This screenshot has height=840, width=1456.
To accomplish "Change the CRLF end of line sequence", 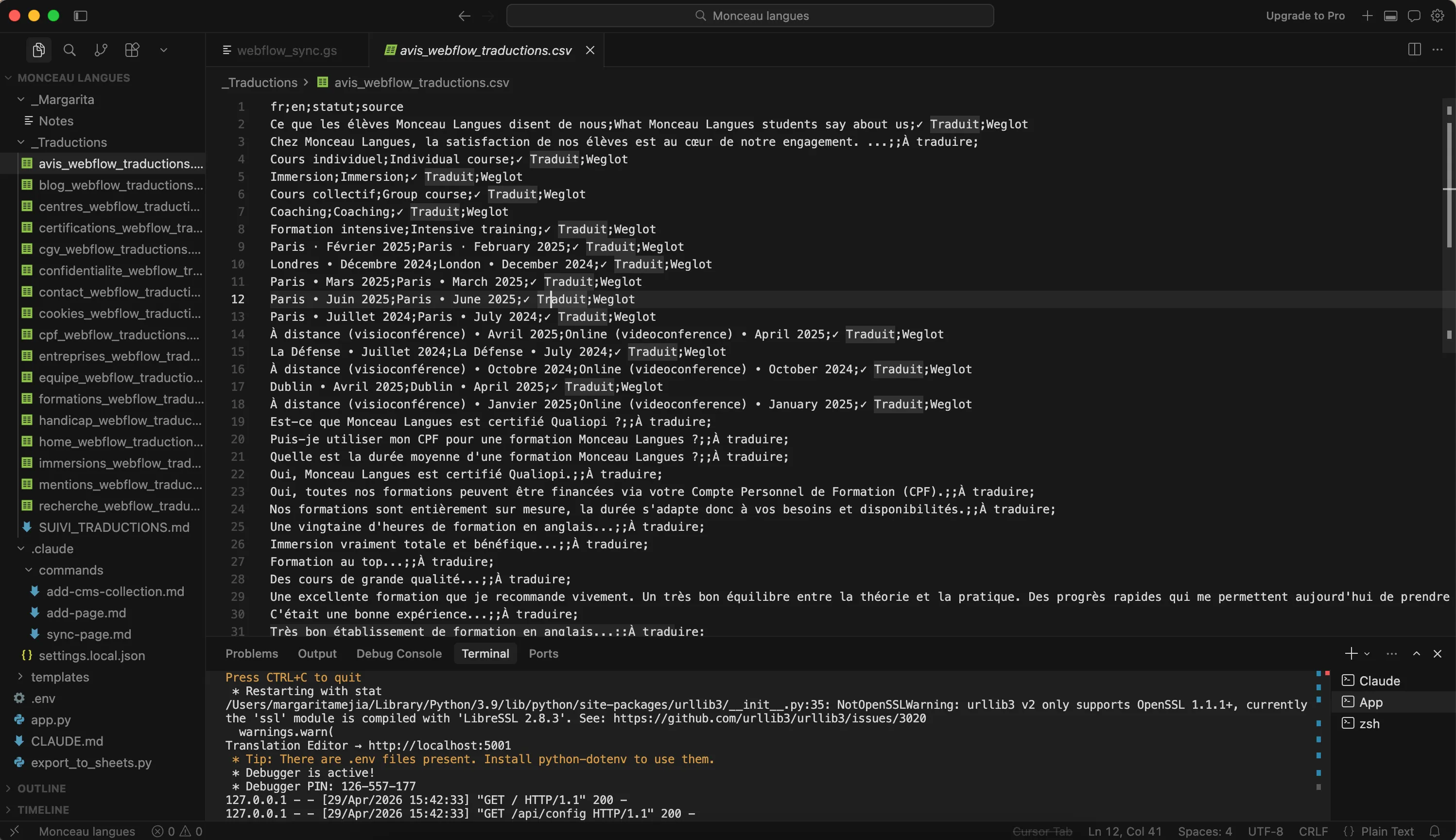I will (1313, 831).
